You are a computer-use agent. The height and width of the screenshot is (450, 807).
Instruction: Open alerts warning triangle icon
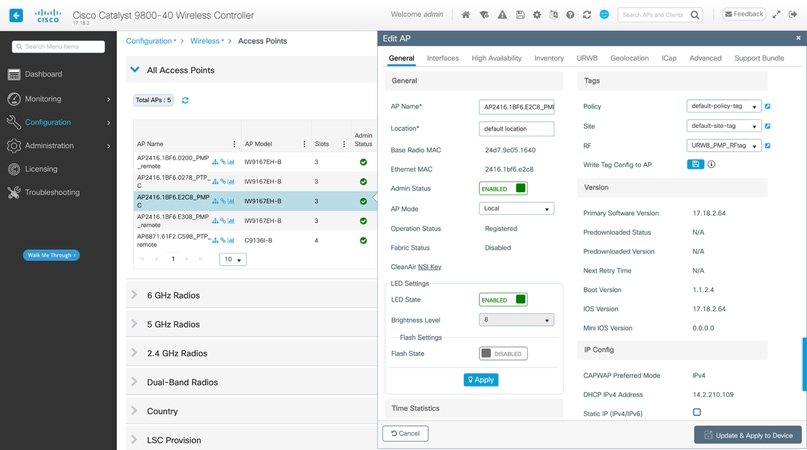(502, 15)
